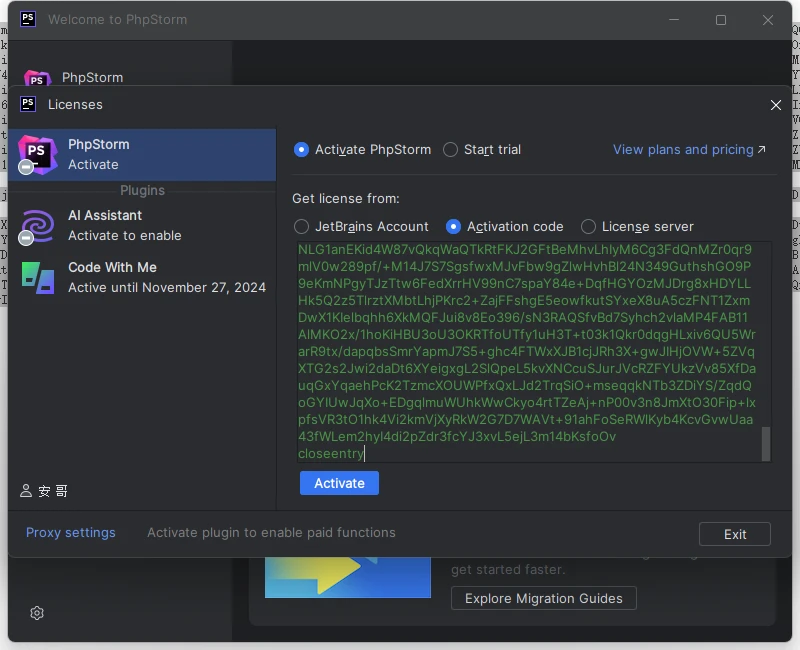Select the Activate PhpStorm radio button
This screenshot has width=800, height=650.
pos(301,149)
